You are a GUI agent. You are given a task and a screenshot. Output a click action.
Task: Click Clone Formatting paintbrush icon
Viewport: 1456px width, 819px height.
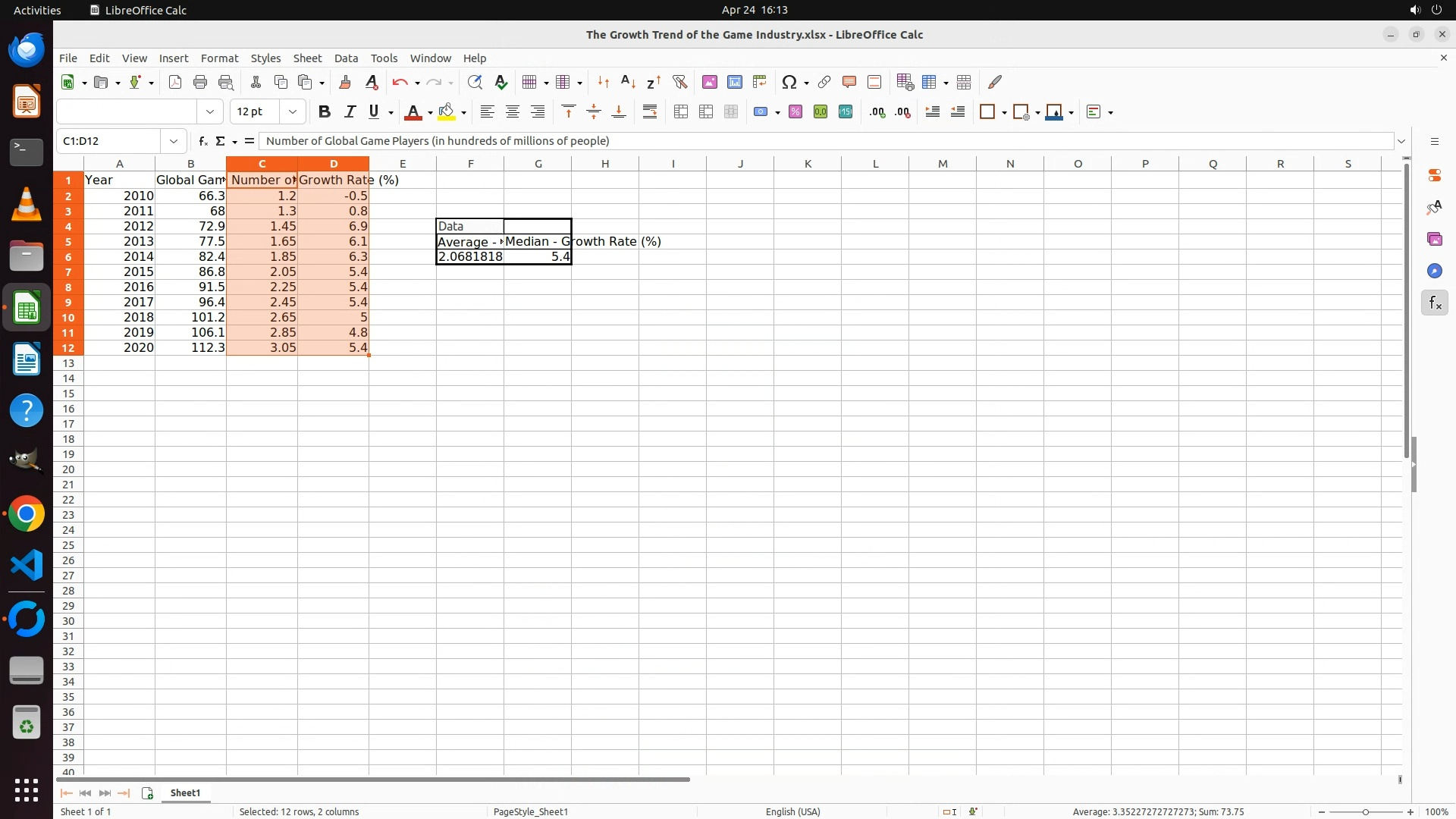[x=345, y=82]
